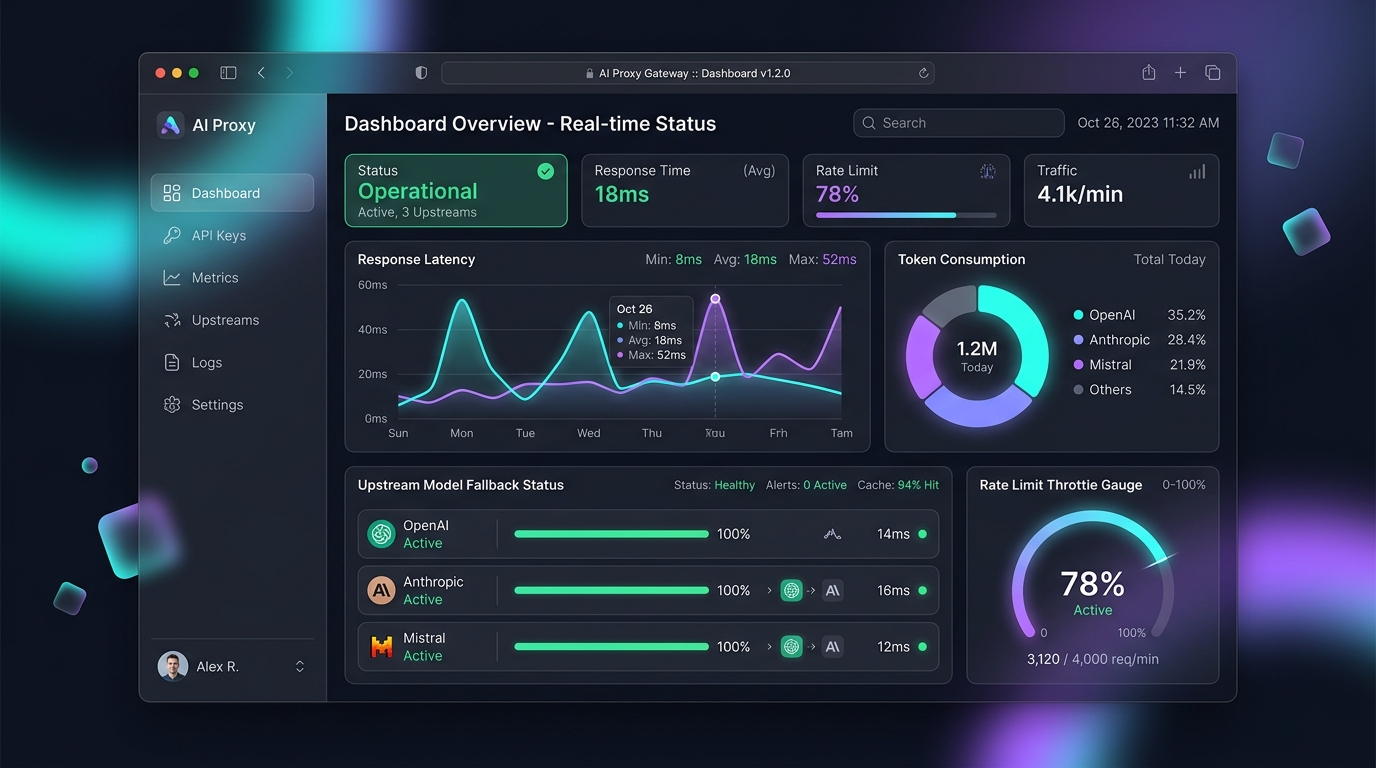
Task: Click the Settings gear icon
Action: [172, 405]
